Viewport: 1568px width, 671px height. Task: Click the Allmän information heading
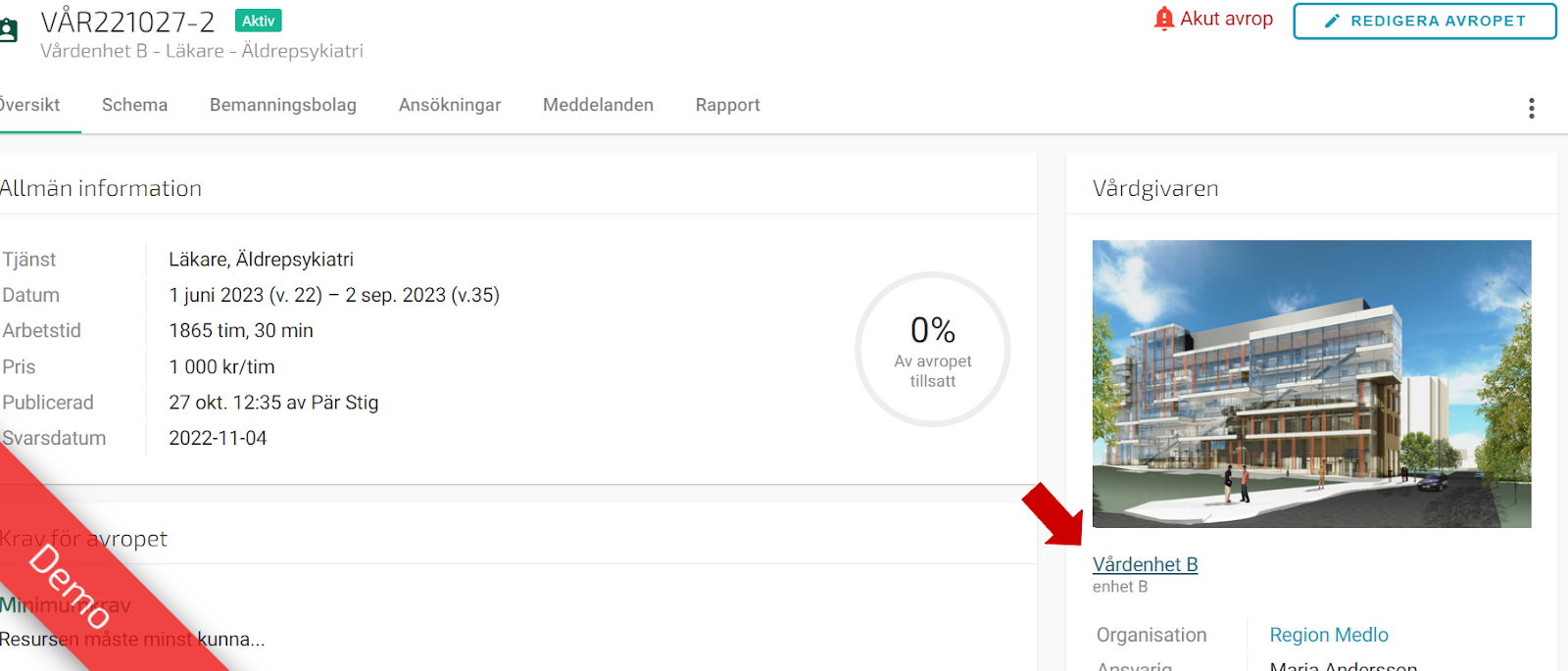tap(100, 188)
